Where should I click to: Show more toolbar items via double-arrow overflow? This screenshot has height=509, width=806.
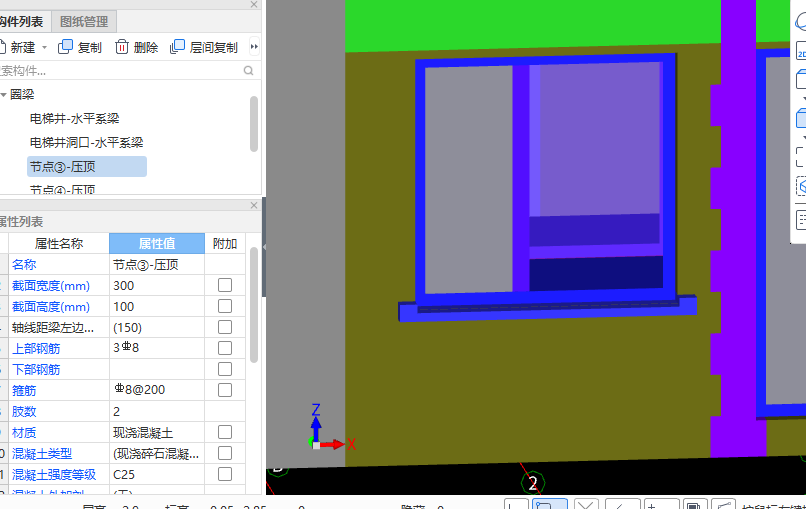pos(254,47)
